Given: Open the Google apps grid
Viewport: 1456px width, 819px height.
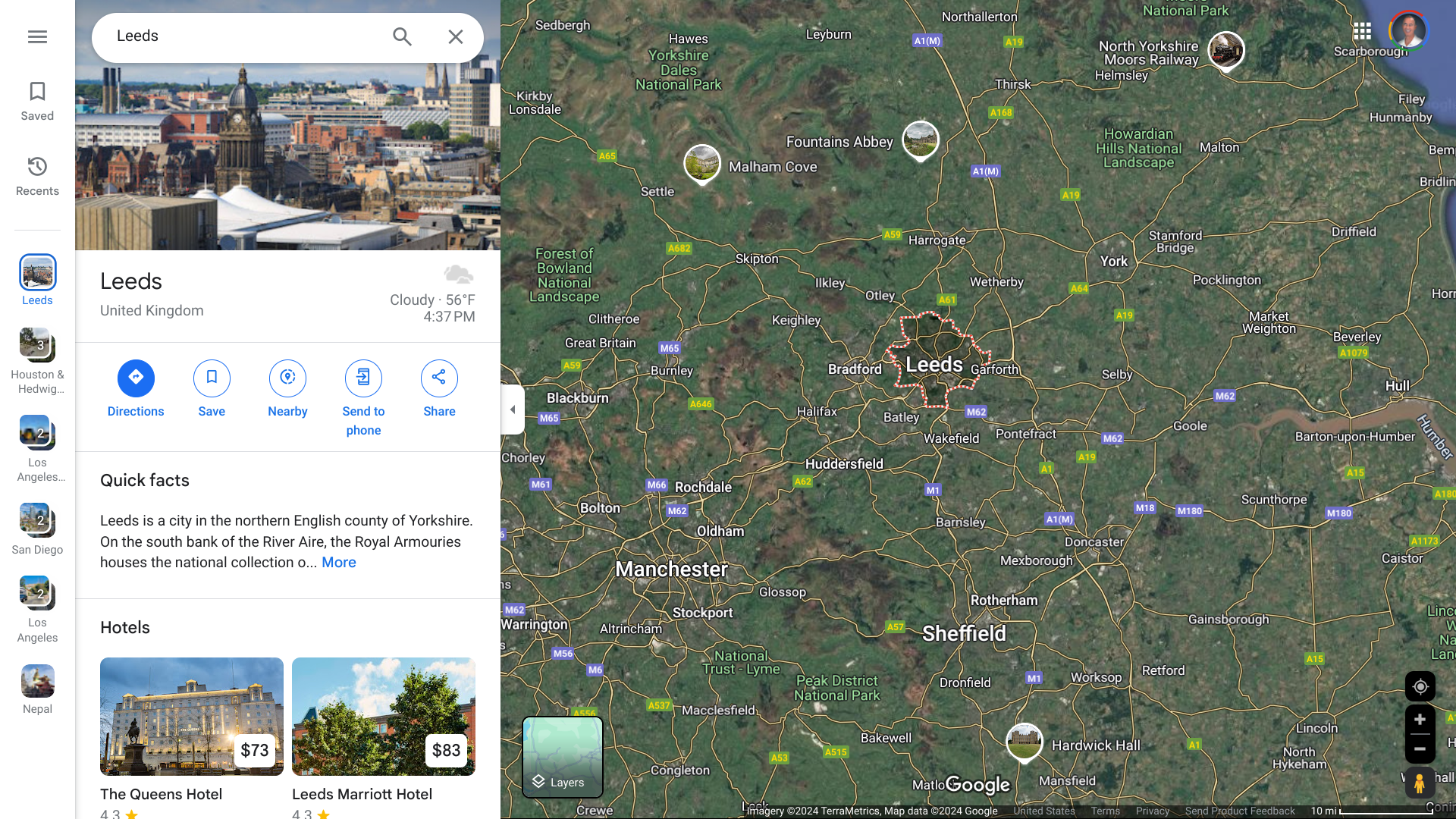Looking at the screenshot, I should click(x=1362, y=31).
